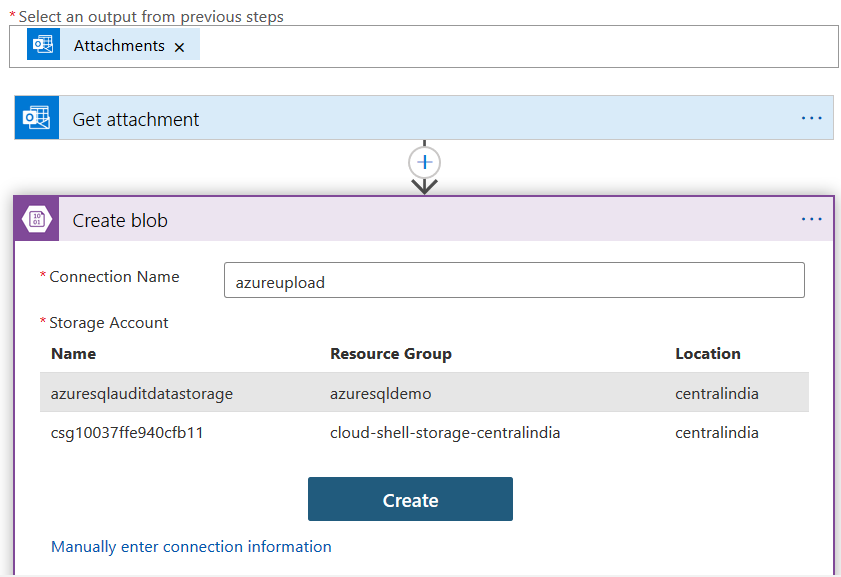Insert a new step with the plus icon
Screen dimensions: 841x577
[x=425, y=162]
